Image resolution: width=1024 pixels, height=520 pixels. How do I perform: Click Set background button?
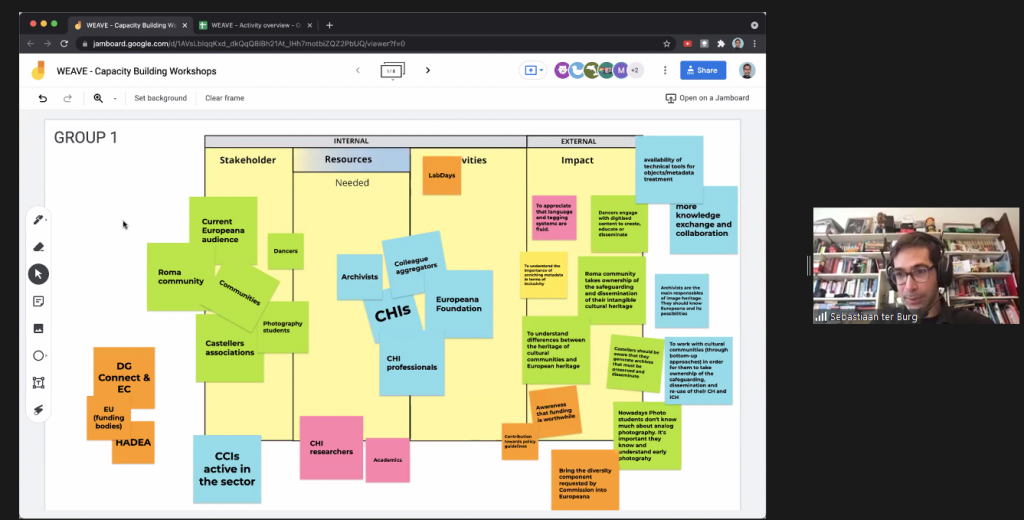pos(161,98)
